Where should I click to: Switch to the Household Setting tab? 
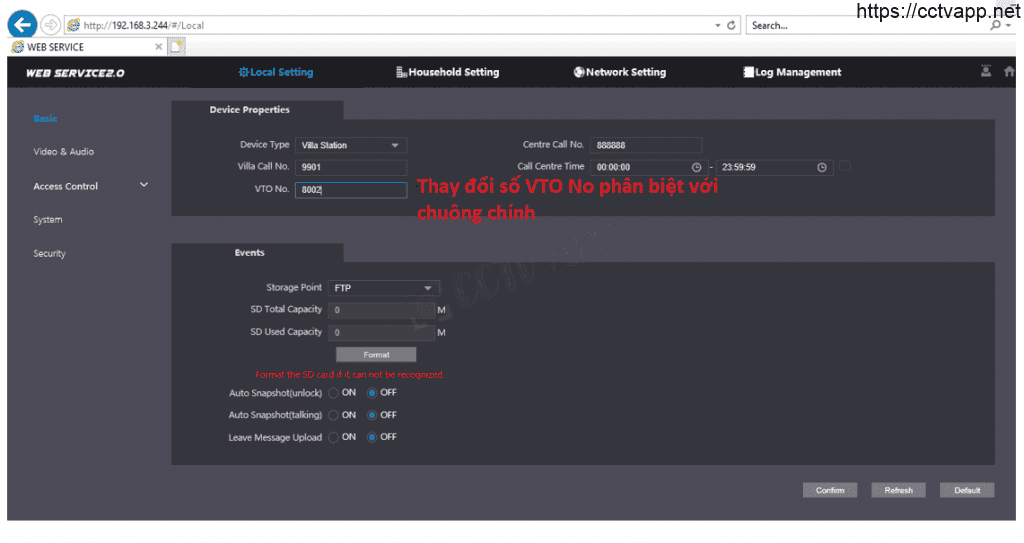[x=447, y=72]
